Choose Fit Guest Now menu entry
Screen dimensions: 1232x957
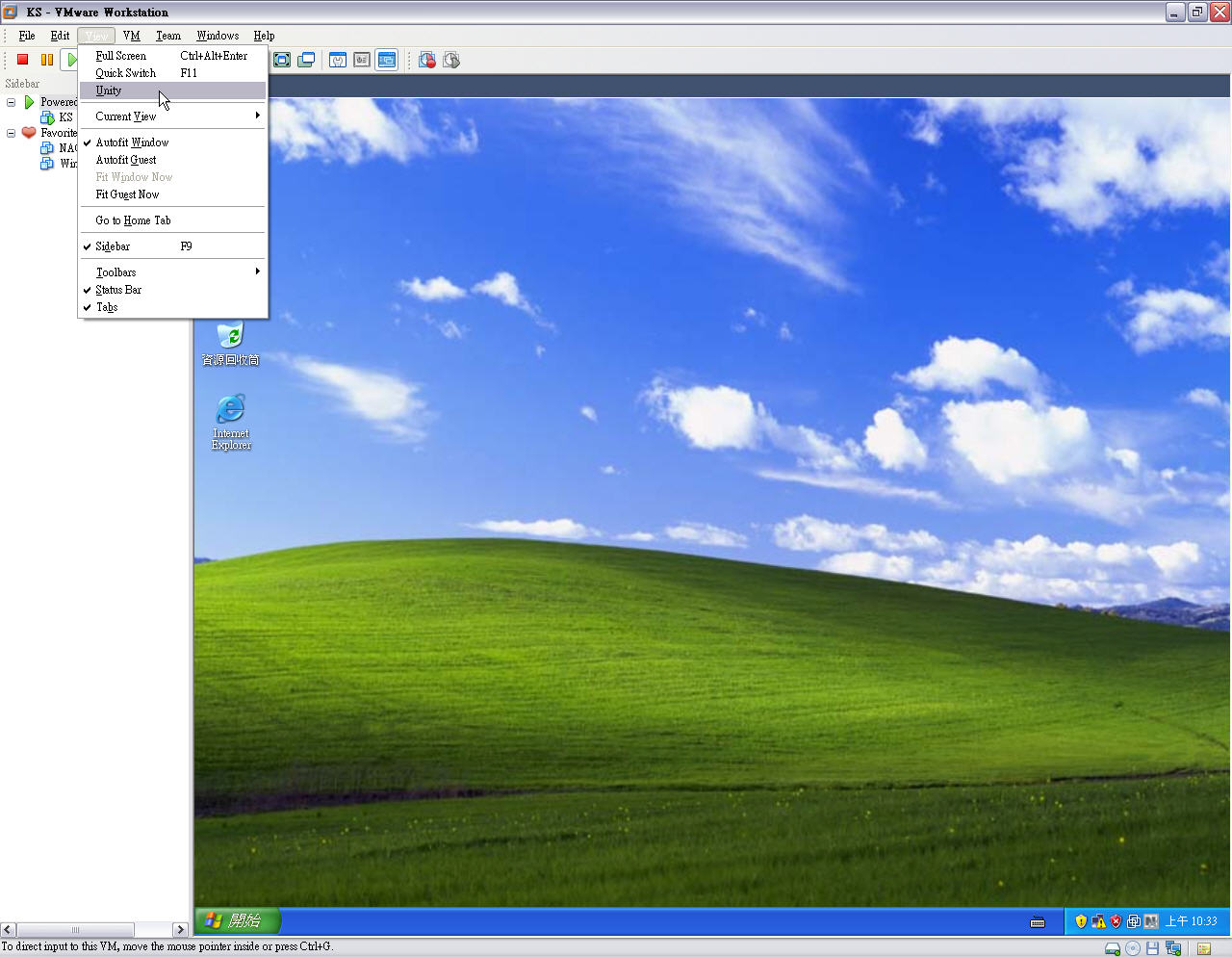click(171, 194)
